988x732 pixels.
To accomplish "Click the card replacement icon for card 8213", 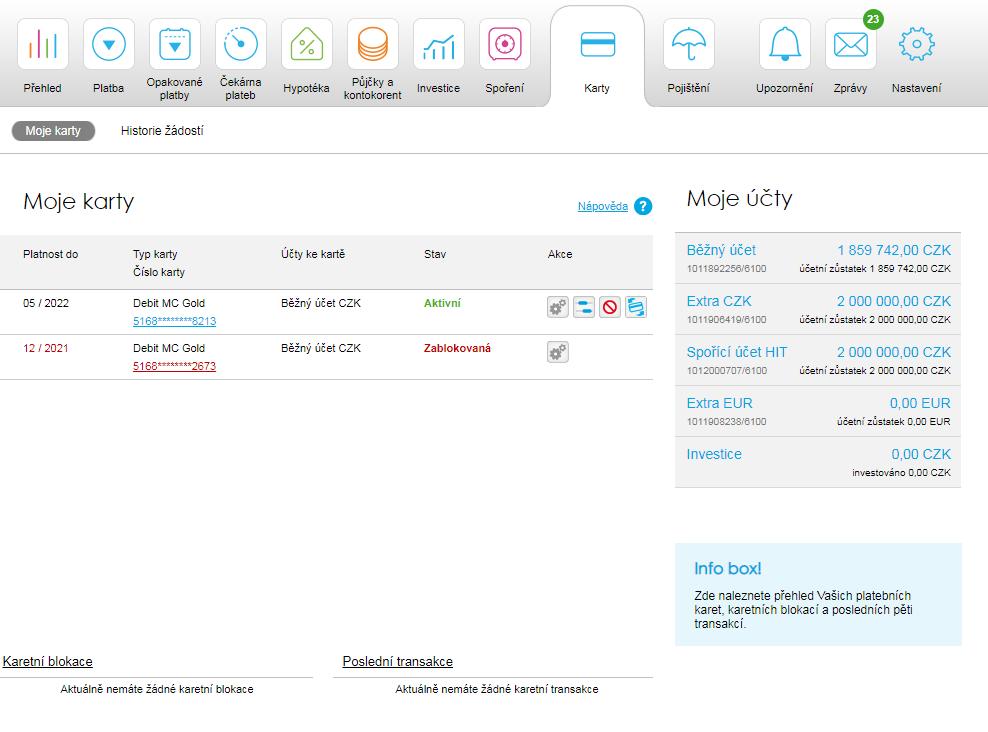I will point(636,307).
